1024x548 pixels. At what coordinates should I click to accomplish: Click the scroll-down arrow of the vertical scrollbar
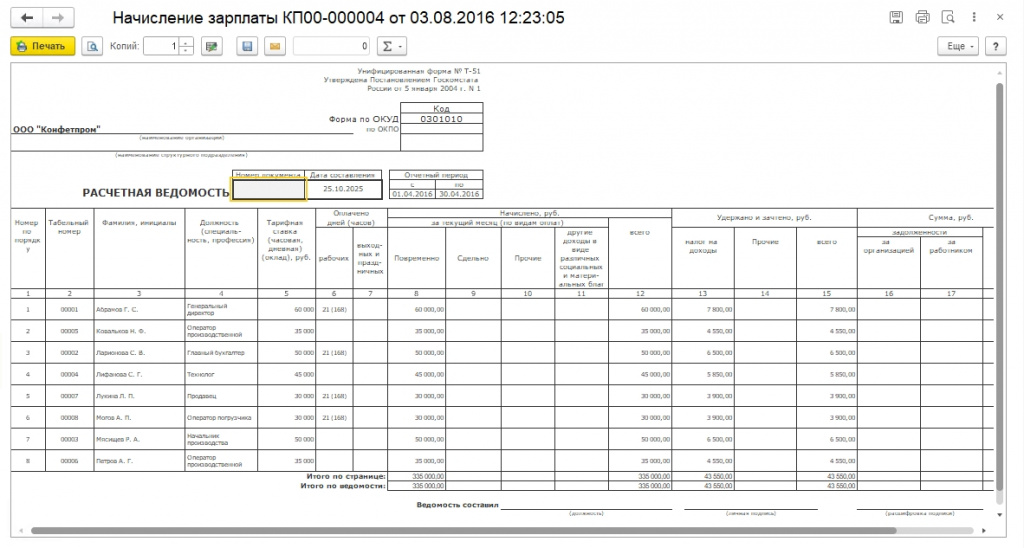point(999,515)
